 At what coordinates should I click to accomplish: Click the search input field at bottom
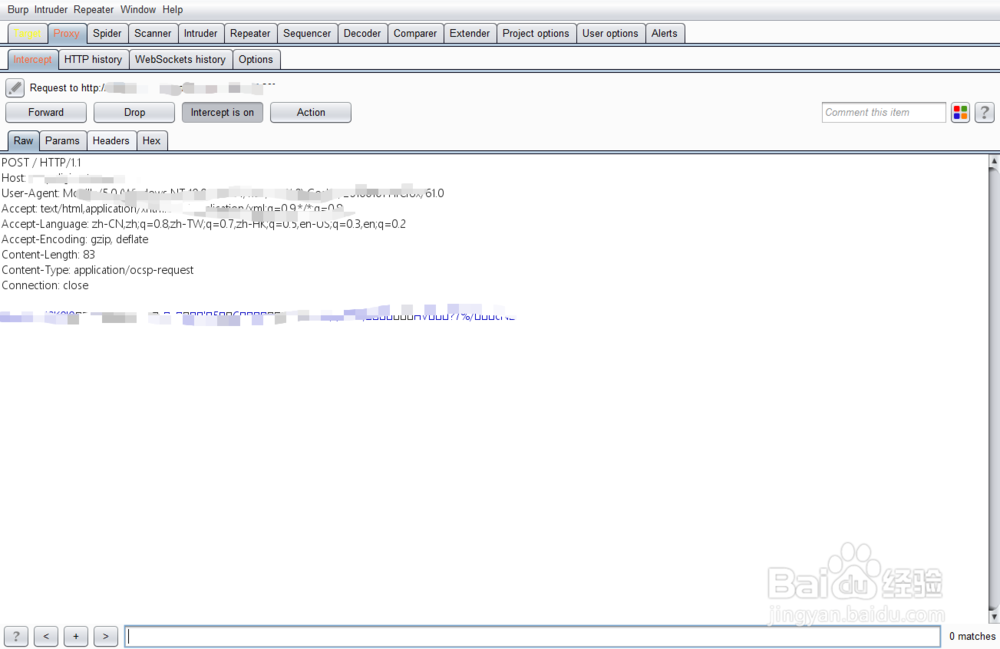pyautogui.click(x=533, y=636)
